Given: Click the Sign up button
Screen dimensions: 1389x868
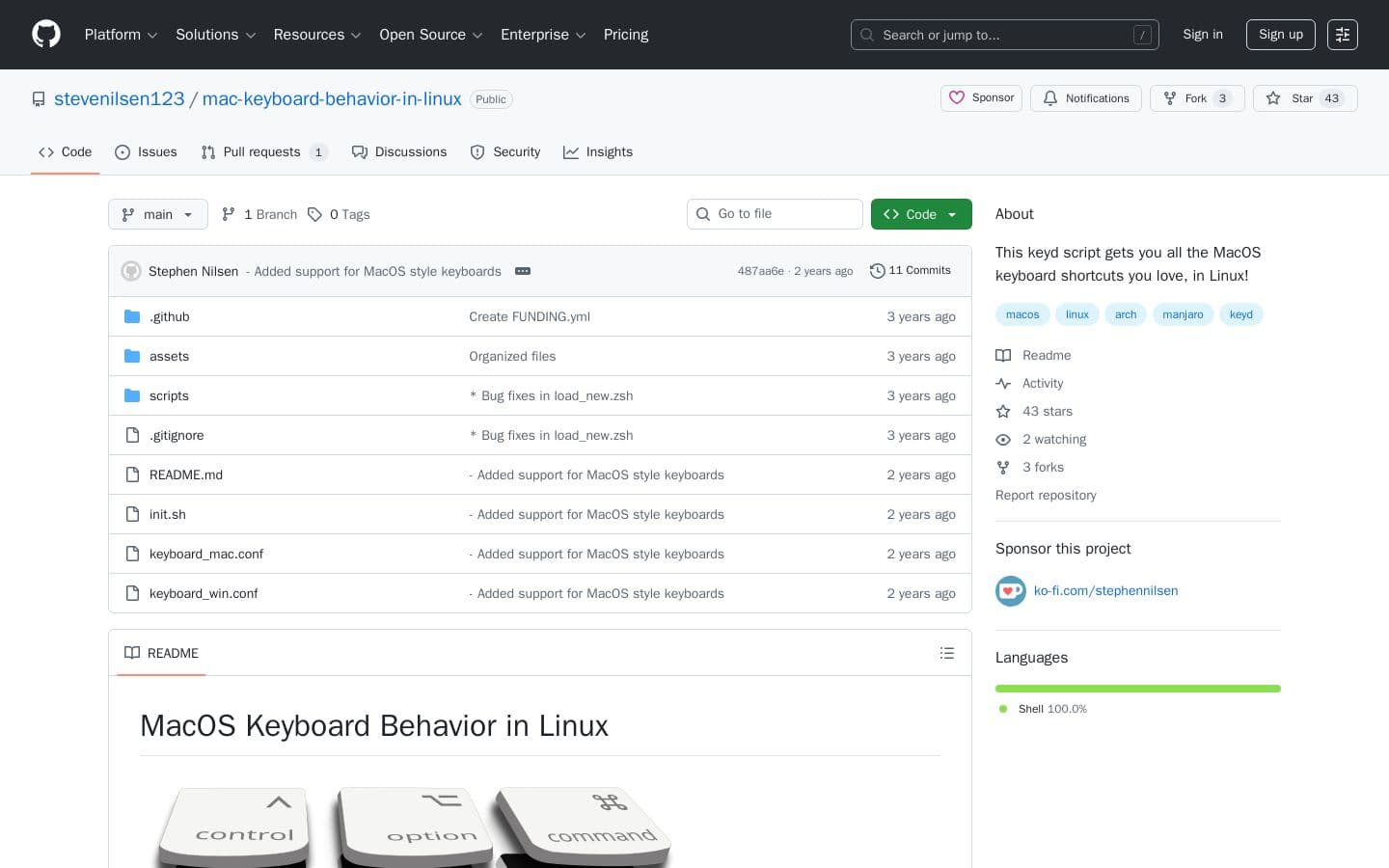Looking at the screenshot, I should (x=1280, y=35).
